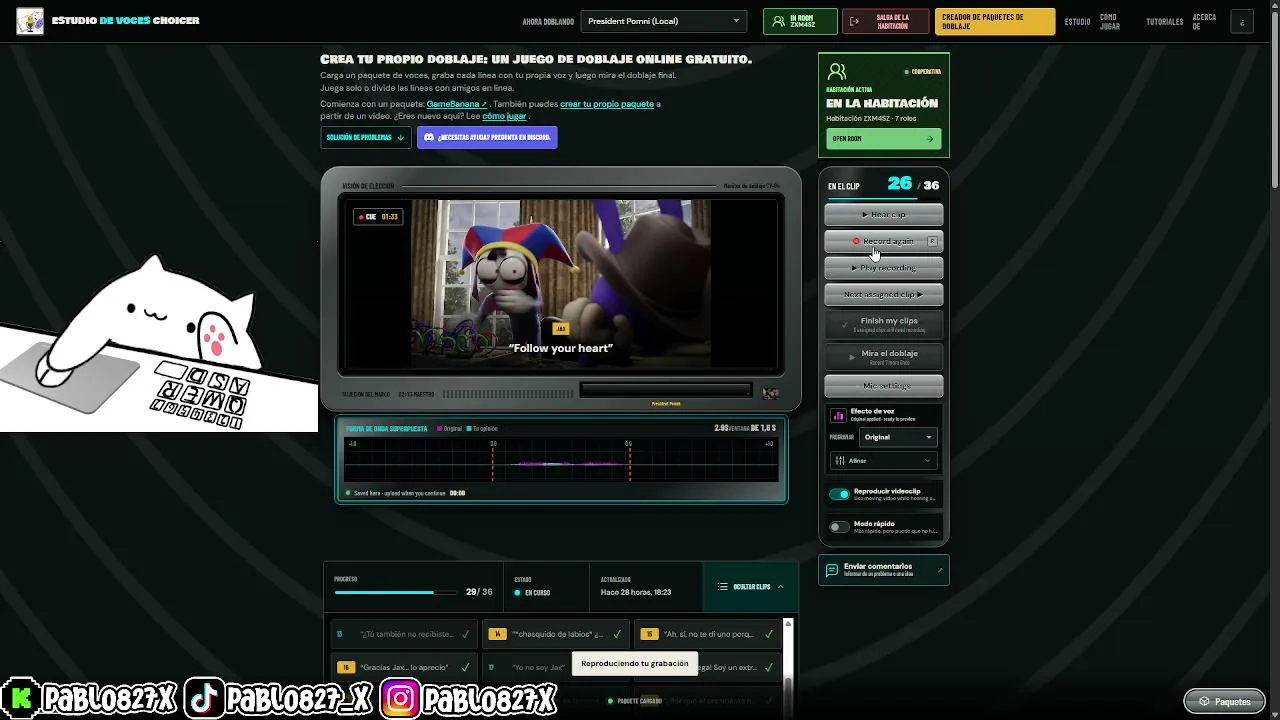The width and height of the screenshot is (1280, 720).
Task: Open the Tutoriales nav item
Action: click(1165, 21)
